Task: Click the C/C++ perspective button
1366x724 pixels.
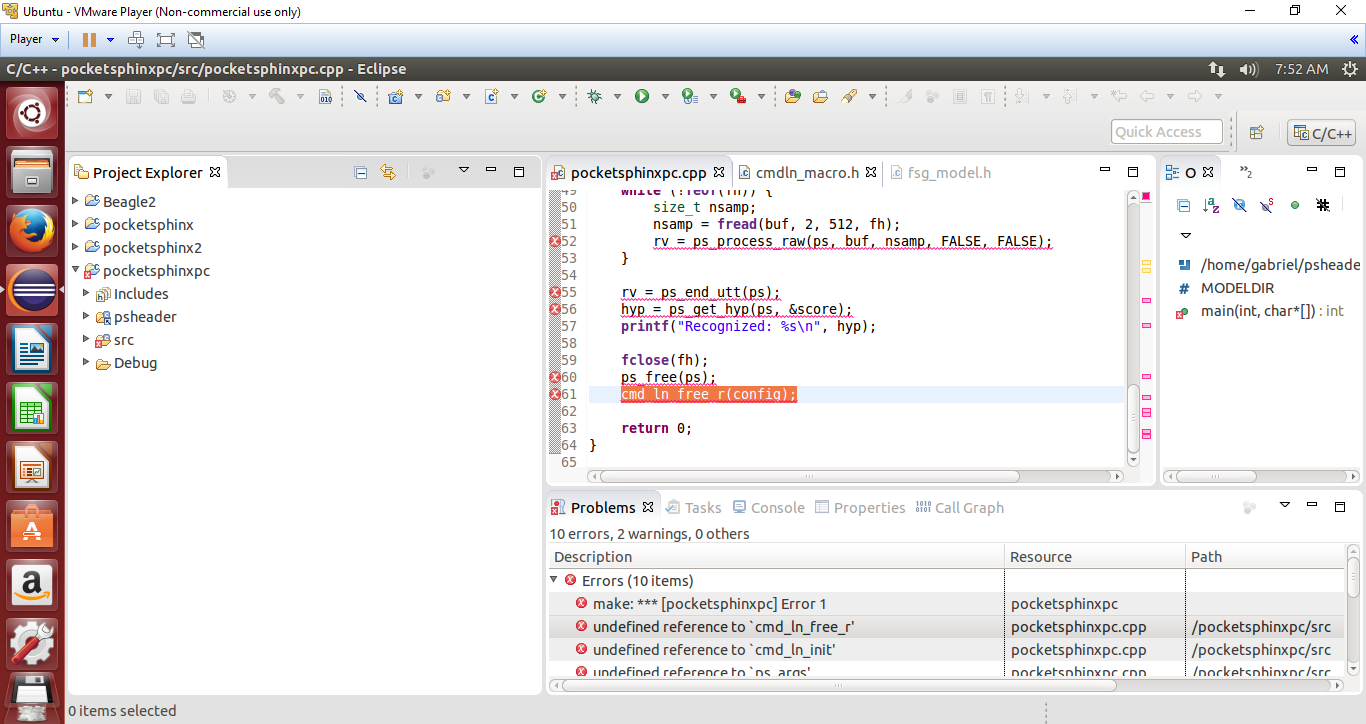Action: (1321, 133)
